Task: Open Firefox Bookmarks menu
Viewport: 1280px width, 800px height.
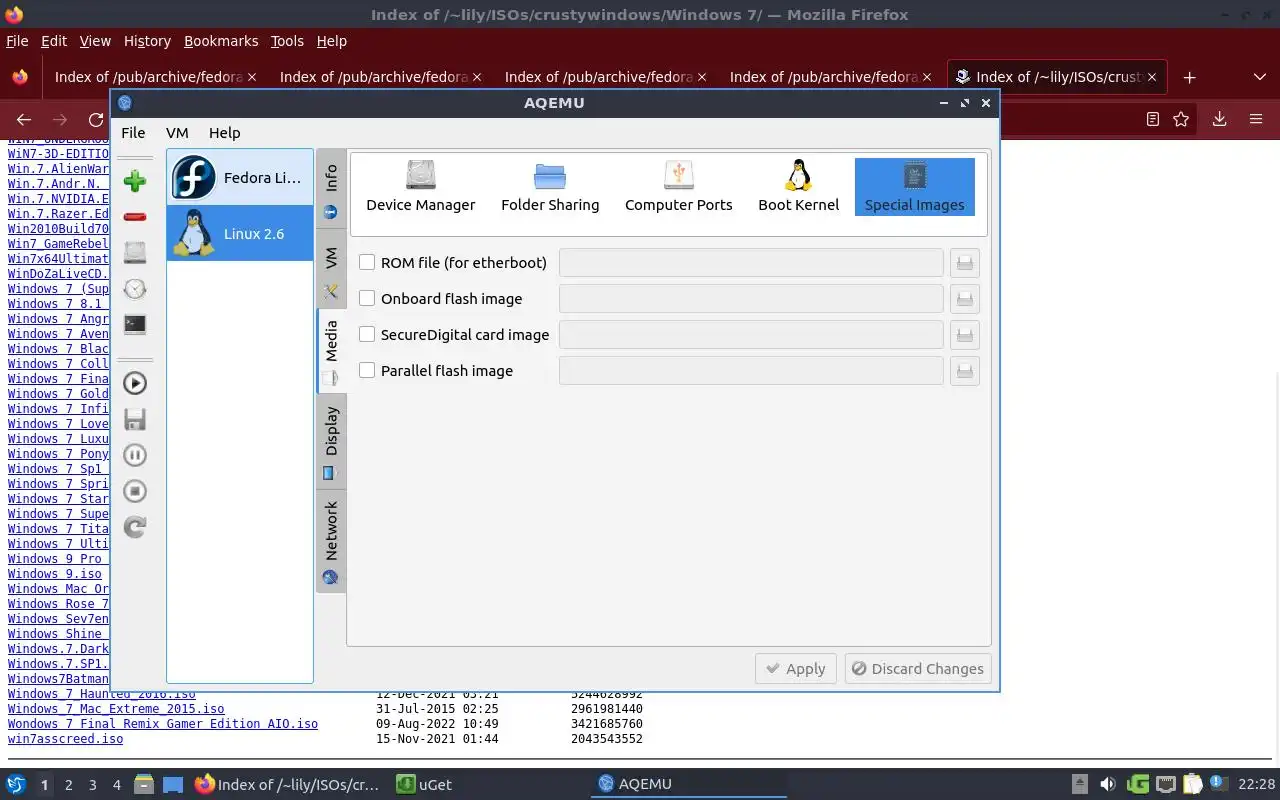Action: (221, 41)
